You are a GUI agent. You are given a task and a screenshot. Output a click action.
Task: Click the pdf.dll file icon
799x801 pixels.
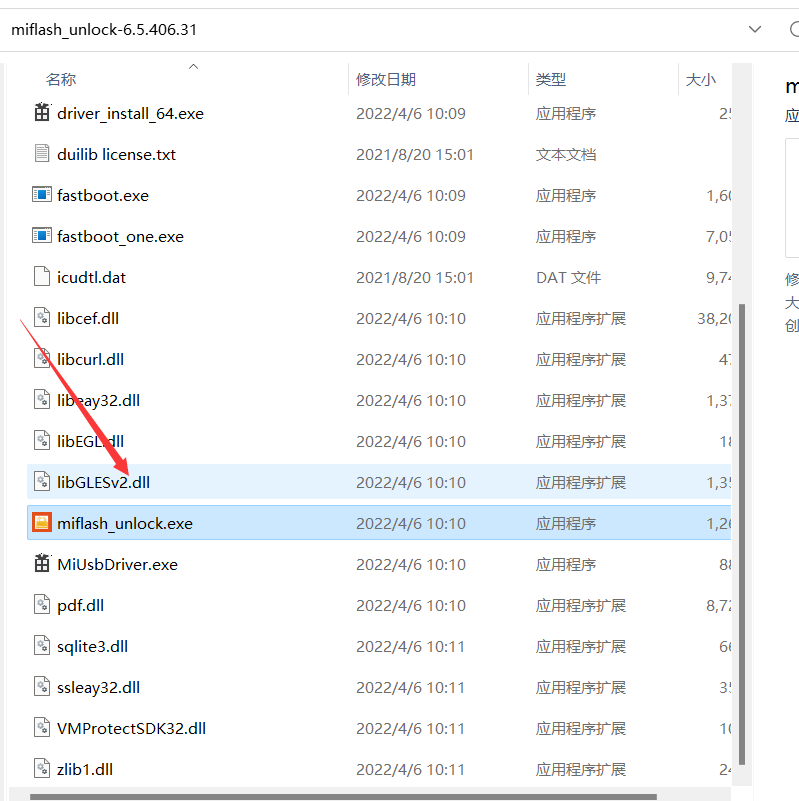(x=42, y=604)
